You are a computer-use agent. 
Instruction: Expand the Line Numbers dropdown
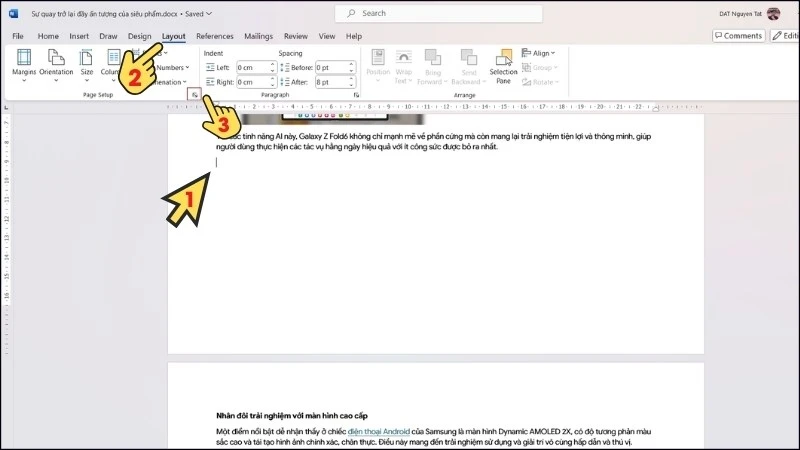tap(172, 67)
